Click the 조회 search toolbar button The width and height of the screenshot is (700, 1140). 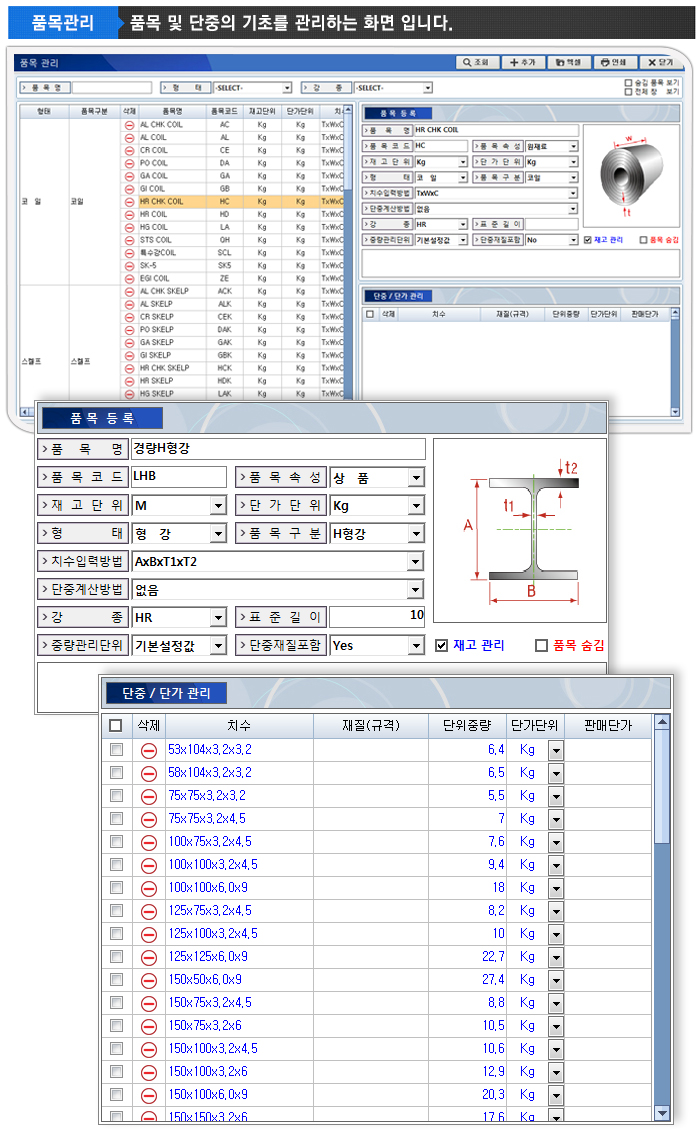(x=476, y=63)
